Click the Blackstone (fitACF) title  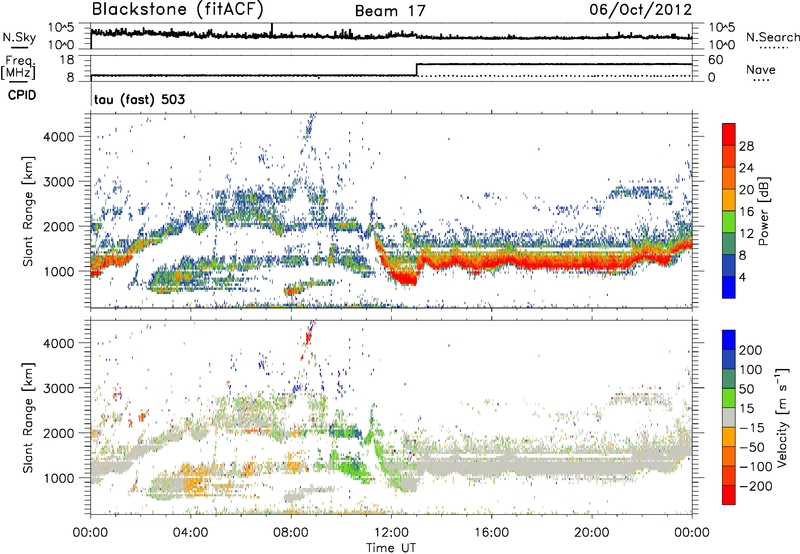(x=178, y=9)
